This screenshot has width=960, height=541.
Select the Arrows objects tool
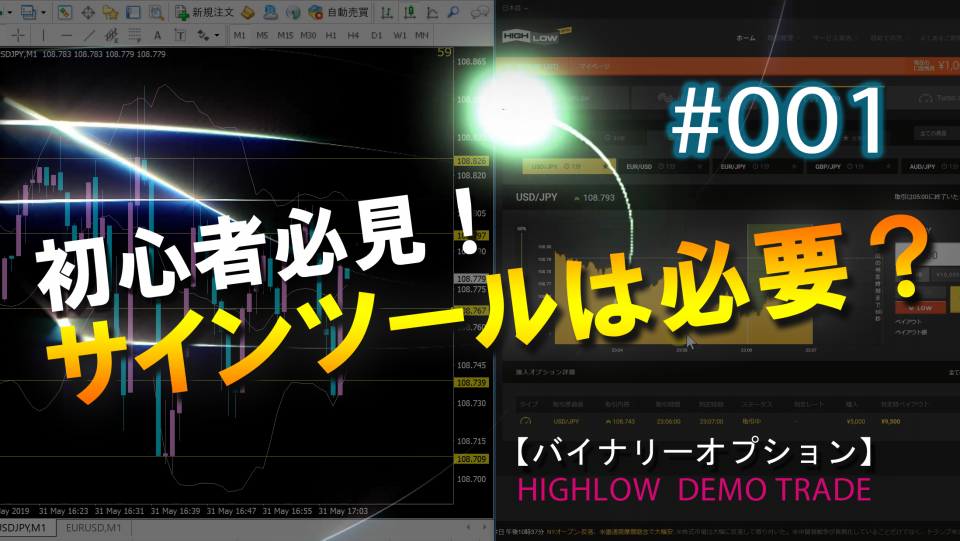coord(203,35)
